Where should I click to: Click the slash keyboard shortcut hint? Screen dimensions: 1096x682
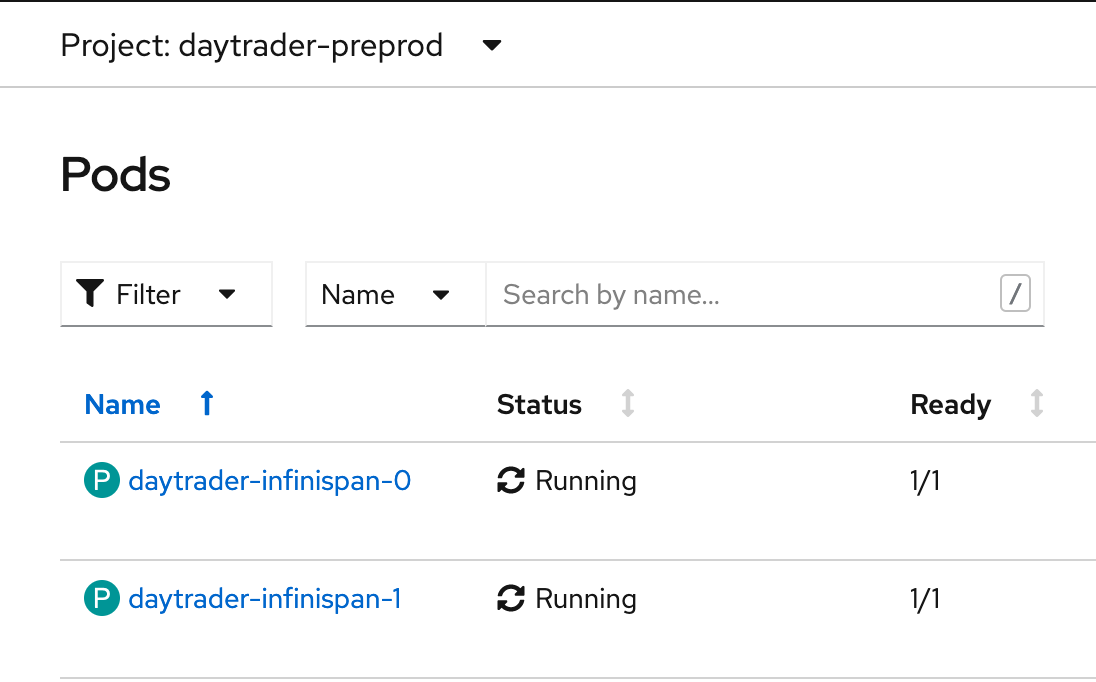[1015, 293]
